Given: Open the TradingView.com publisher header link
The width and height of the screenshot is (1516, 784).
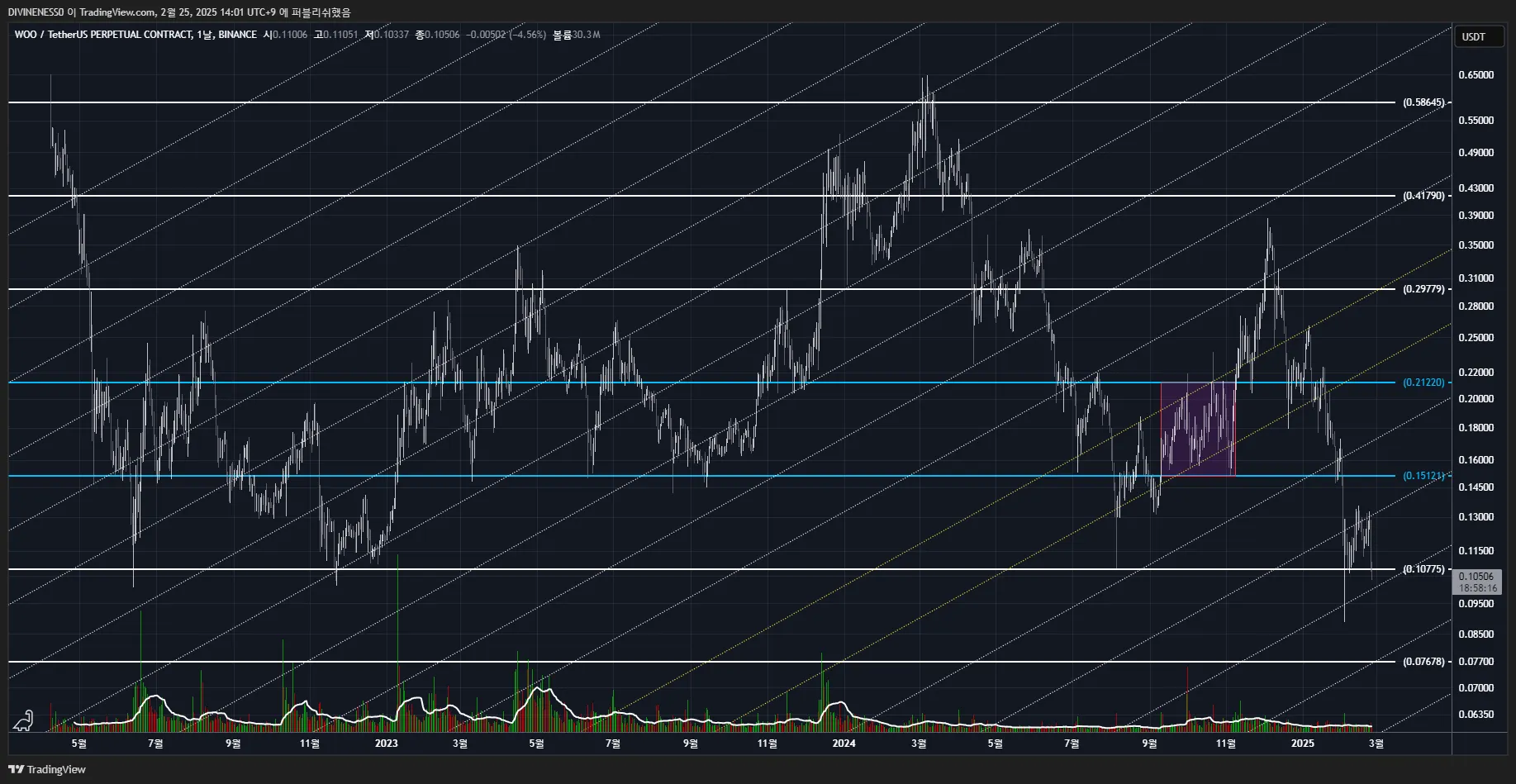Looking at the screenshot, I should tap(117, 12).
